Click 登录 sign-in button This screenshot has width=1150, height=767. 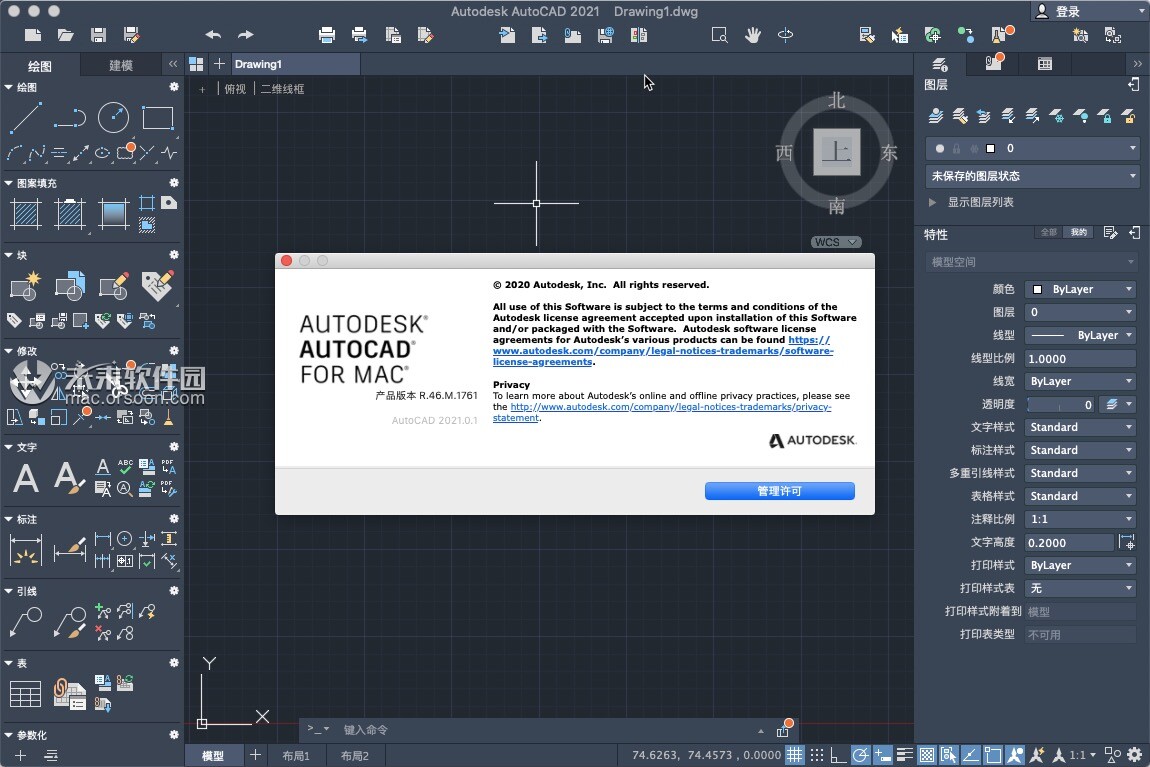coord(1068,11)
